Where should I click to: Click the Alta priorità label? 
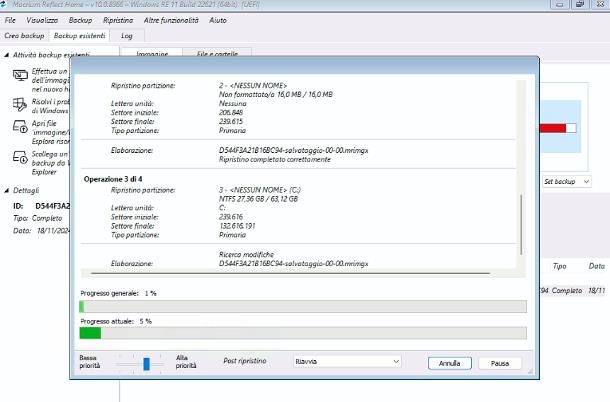pos(186,362)
